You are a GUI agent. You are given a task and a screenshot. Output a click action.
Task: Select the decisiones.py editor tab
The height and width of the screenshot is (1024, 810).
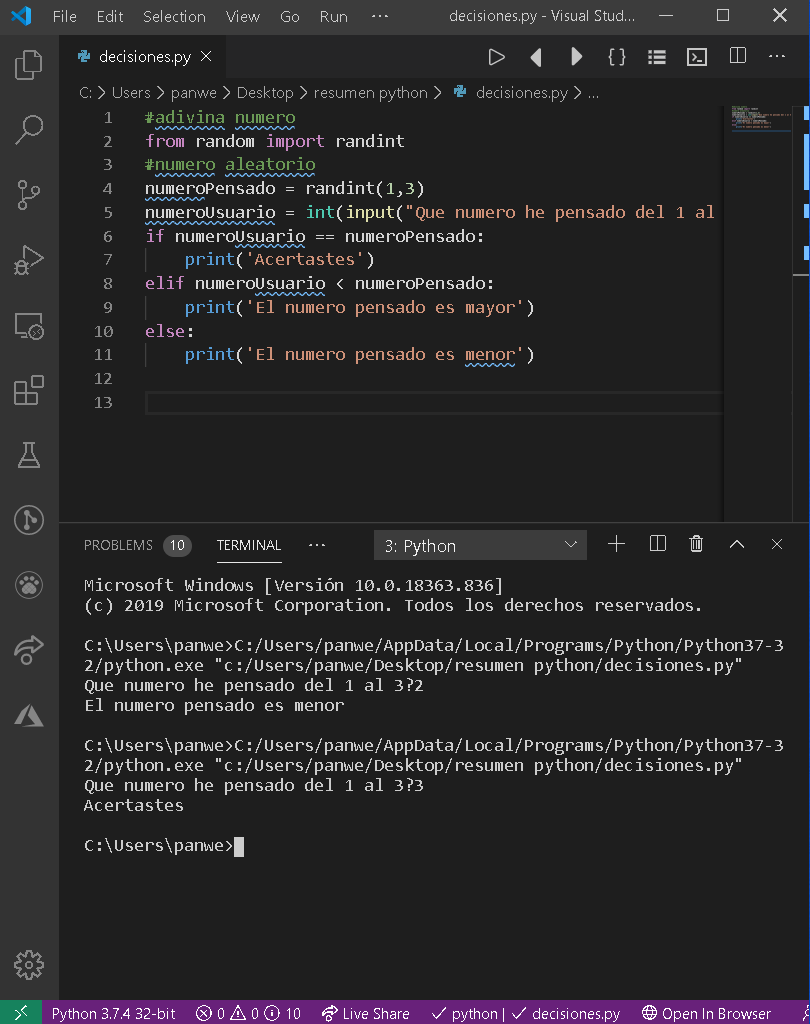coord(144,57)
